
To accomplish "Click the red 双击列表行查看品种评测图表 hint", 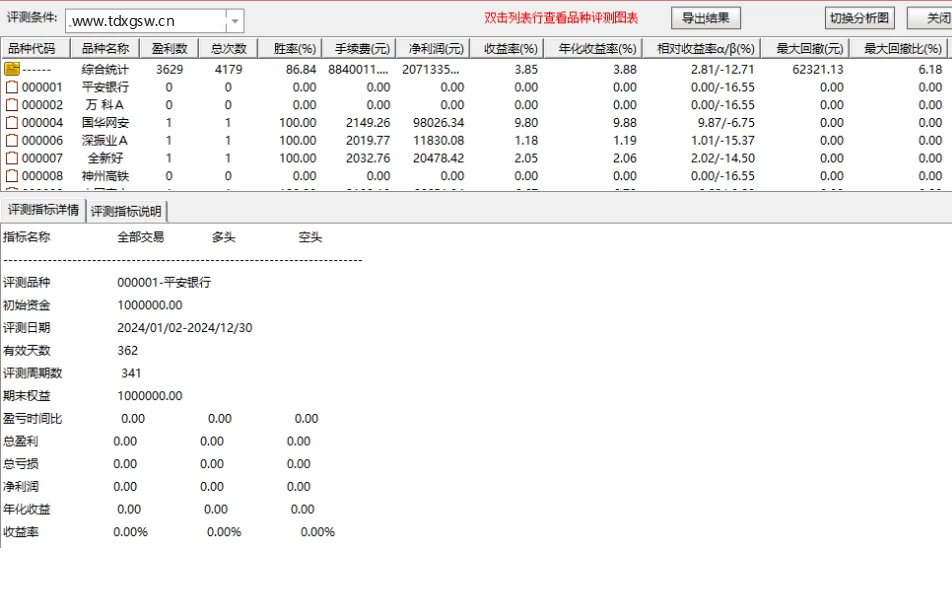I will (561, 18).
